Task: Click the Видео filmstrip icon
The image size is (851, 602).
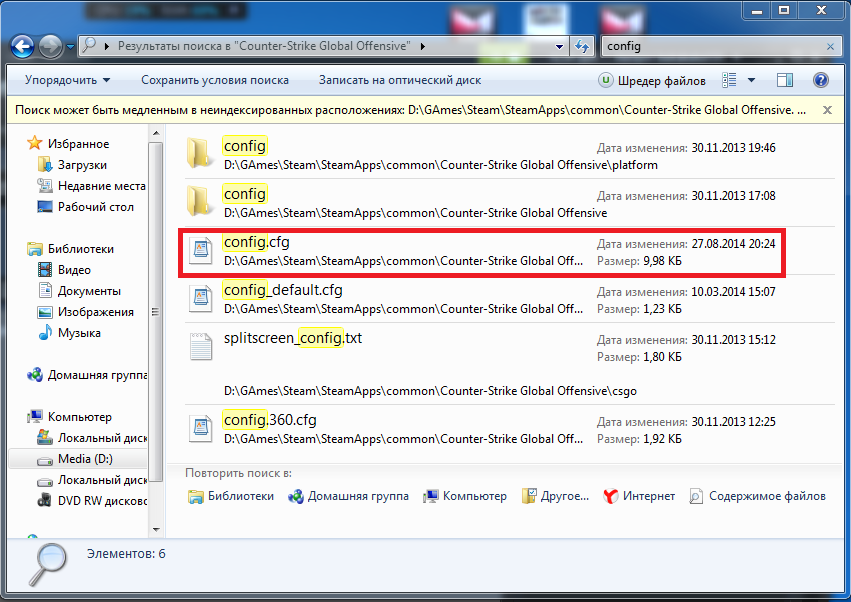Action: [x=45, y=270]
